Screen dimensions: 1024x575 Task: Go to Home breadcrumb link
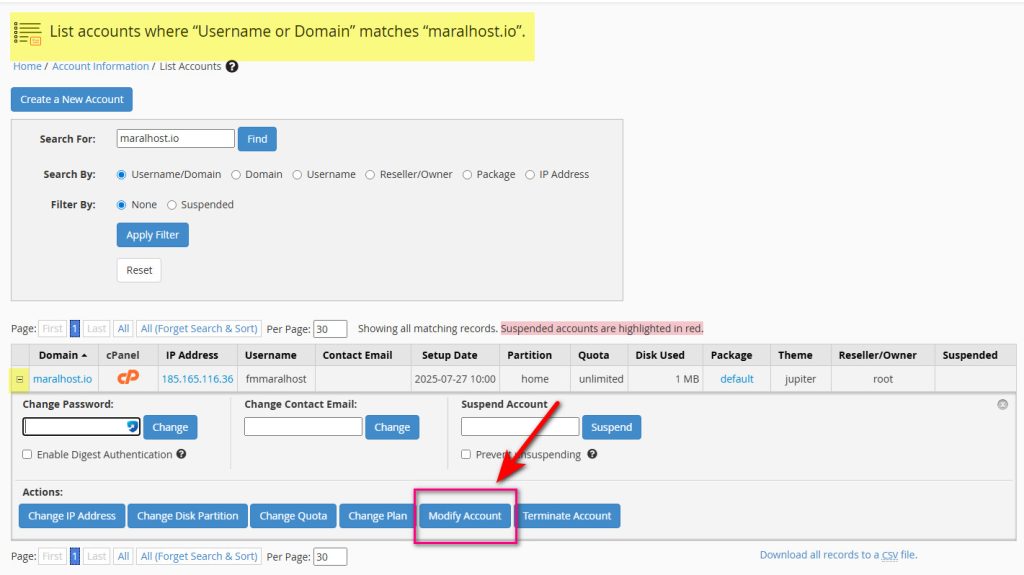[x=27, y=67]
